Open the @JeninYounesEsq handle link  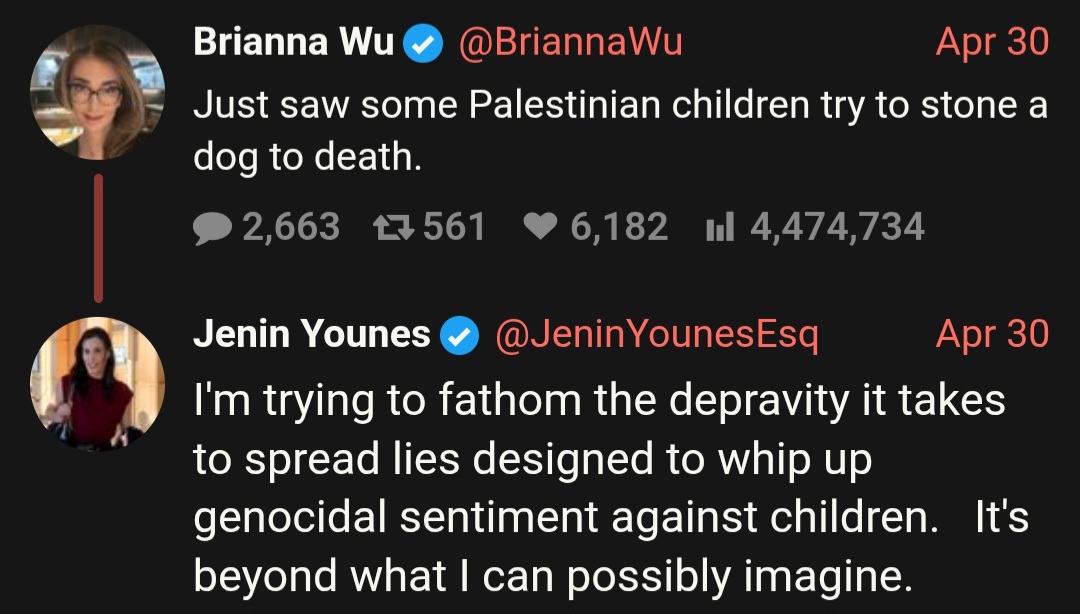(x=657, y=335)
